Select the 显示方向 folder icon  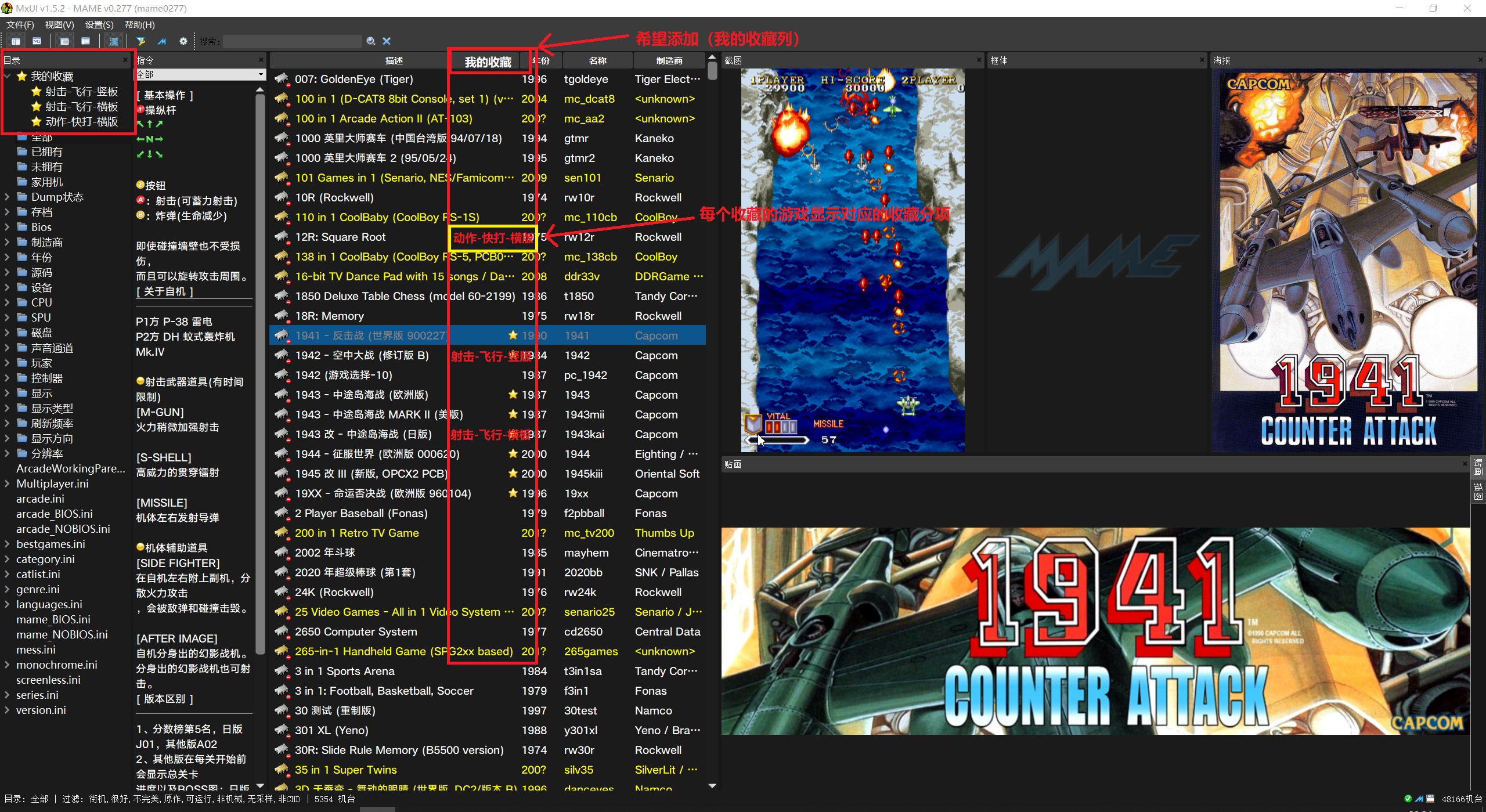(22, 438)
